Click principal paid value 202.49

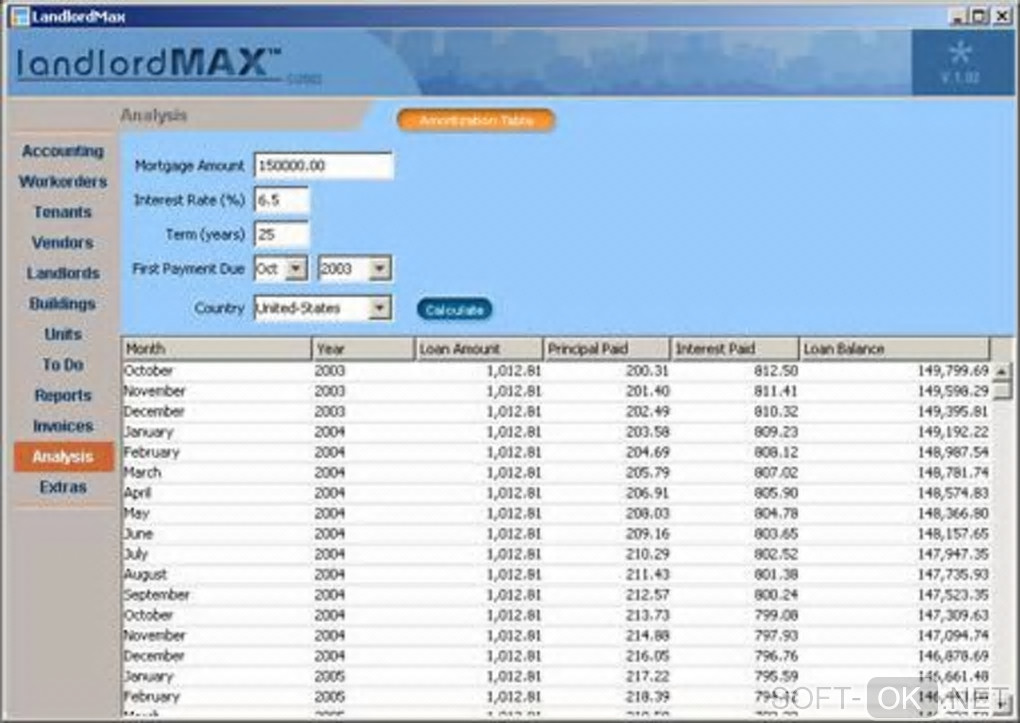coord(647,411)
